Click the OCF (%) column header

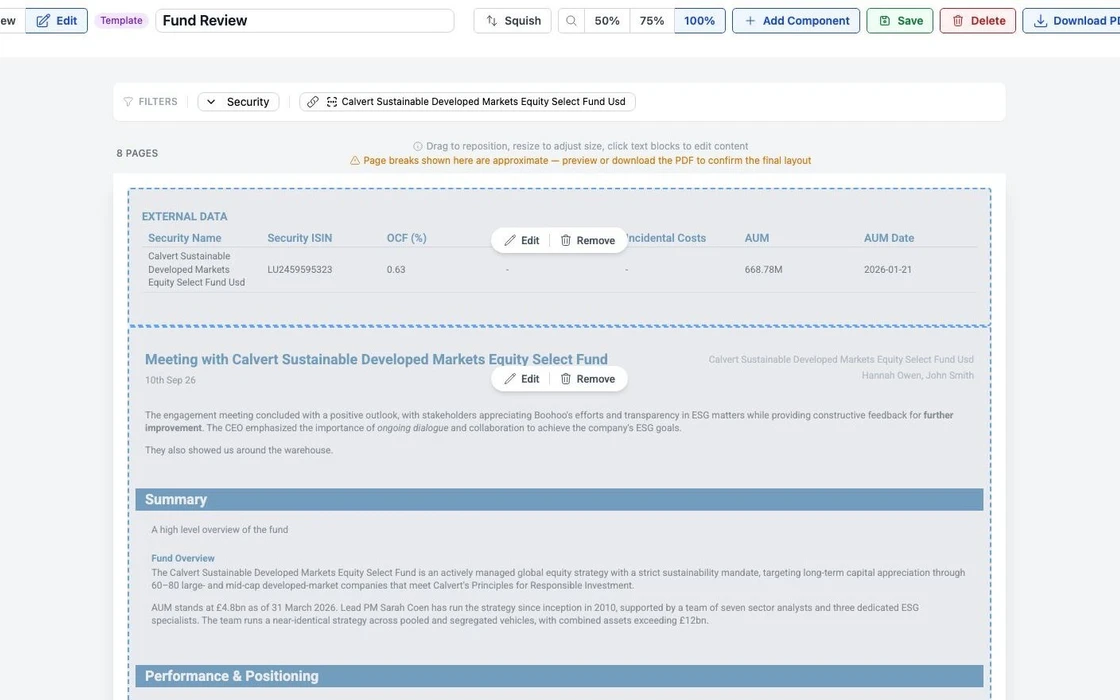point(406,238)
